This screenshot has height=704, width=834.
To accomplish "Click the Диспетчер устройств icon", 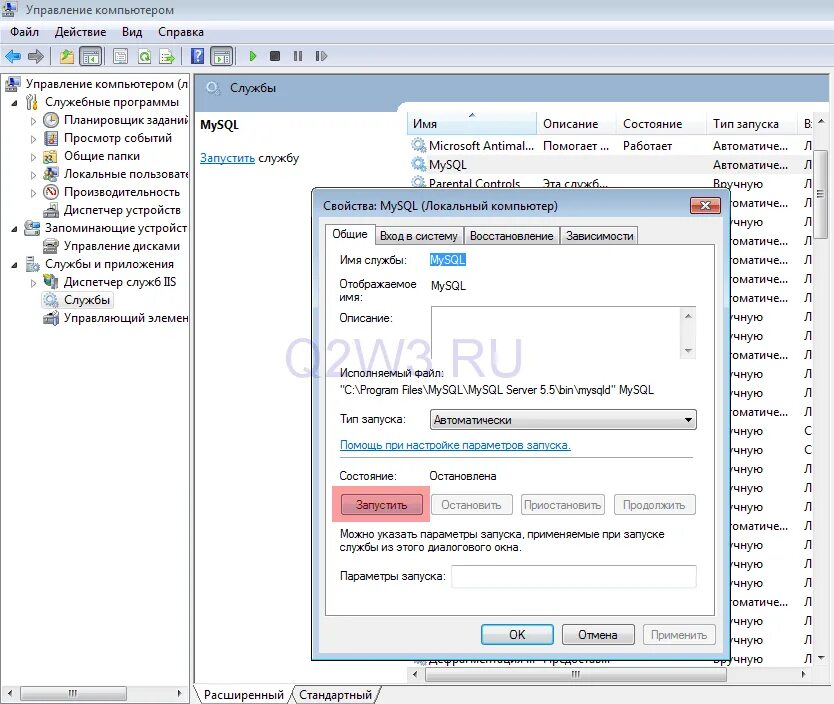I will 51,210.
